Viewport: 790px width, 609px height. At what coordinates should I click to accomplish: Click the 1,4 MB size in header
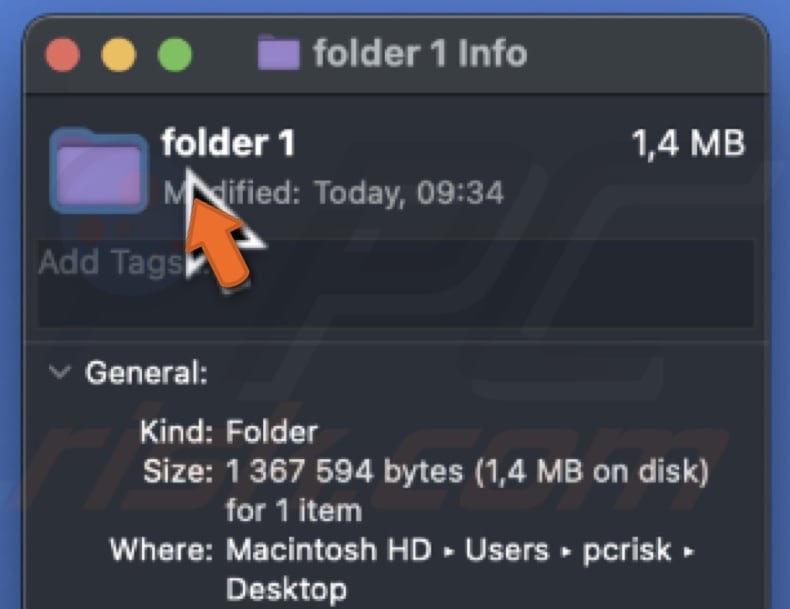(688, 144)
